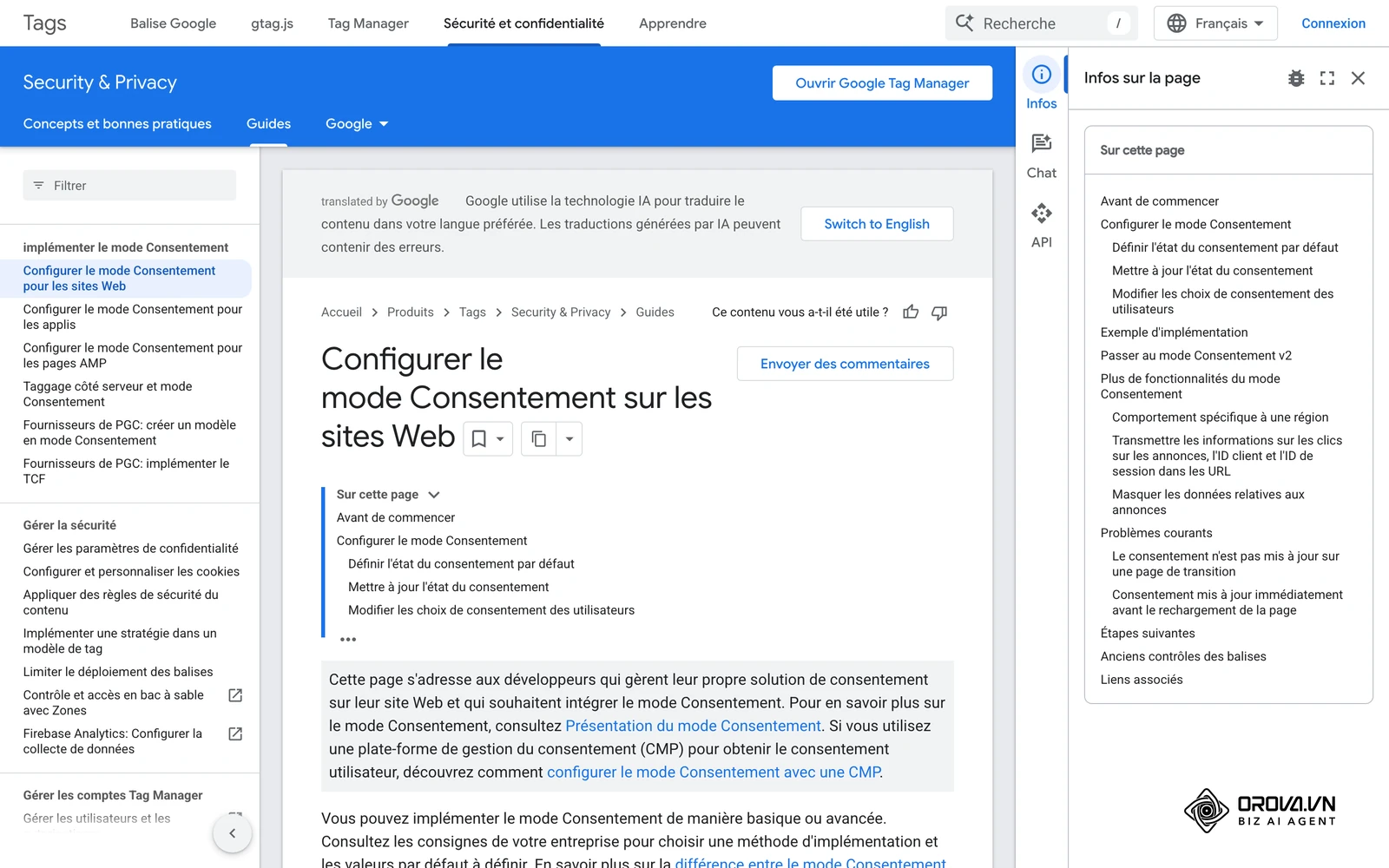Collapse the Sur cette page section
The height and width of the screenshot is (868, 1389).
(x=434, y=495)
